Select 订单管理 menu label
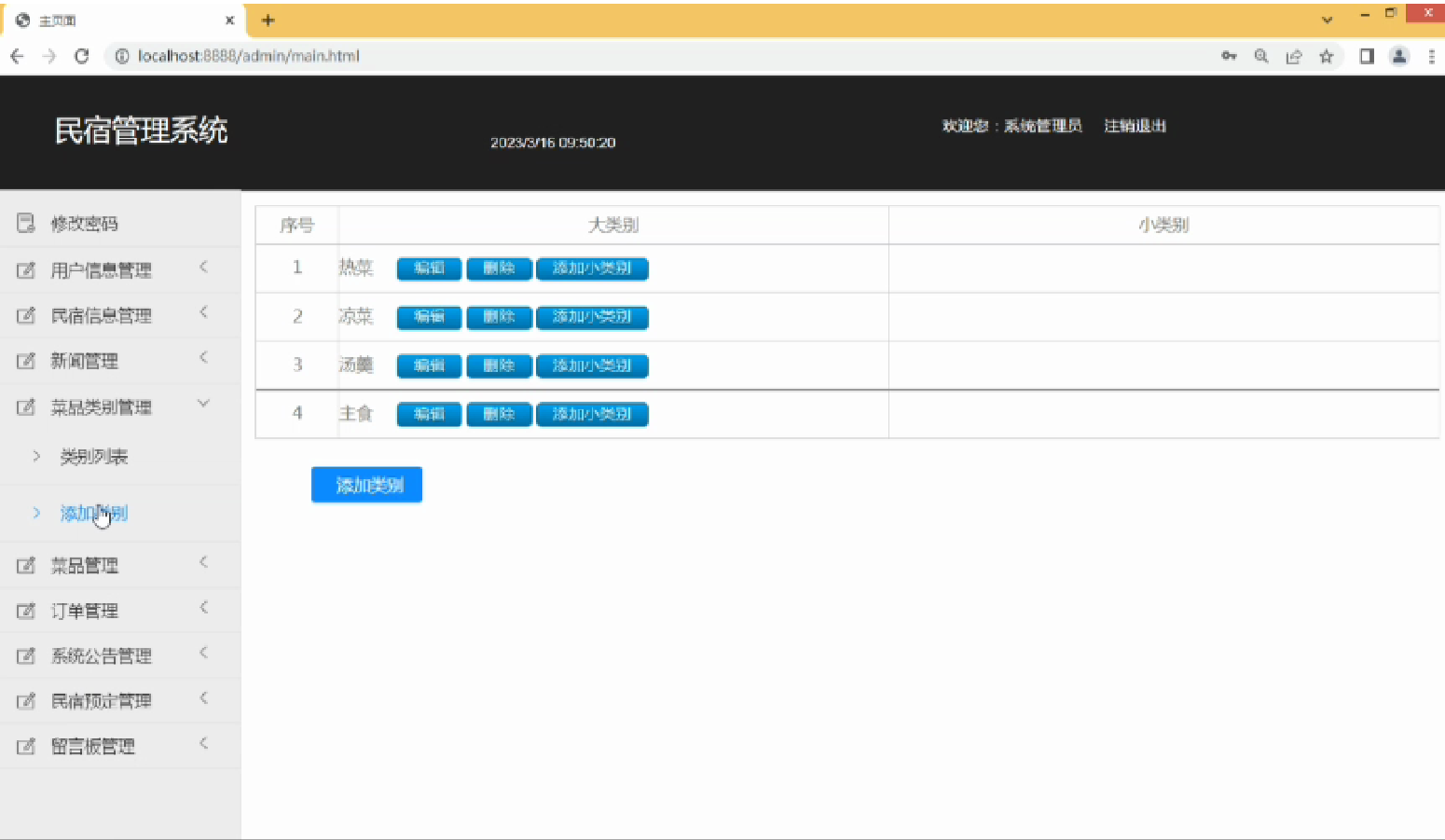 (84, 611)
